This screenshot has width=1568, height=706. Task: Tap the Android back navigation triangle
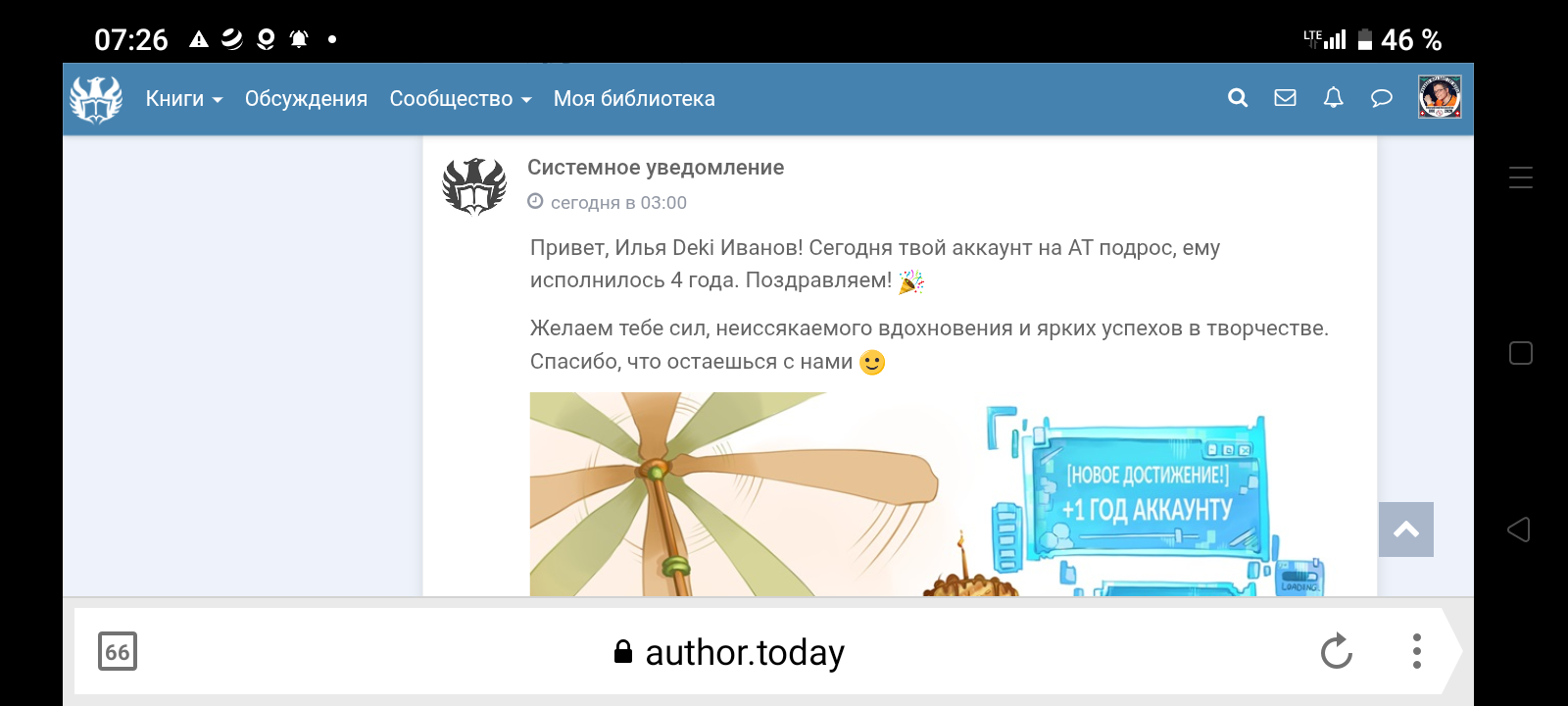pos(1519,529)
